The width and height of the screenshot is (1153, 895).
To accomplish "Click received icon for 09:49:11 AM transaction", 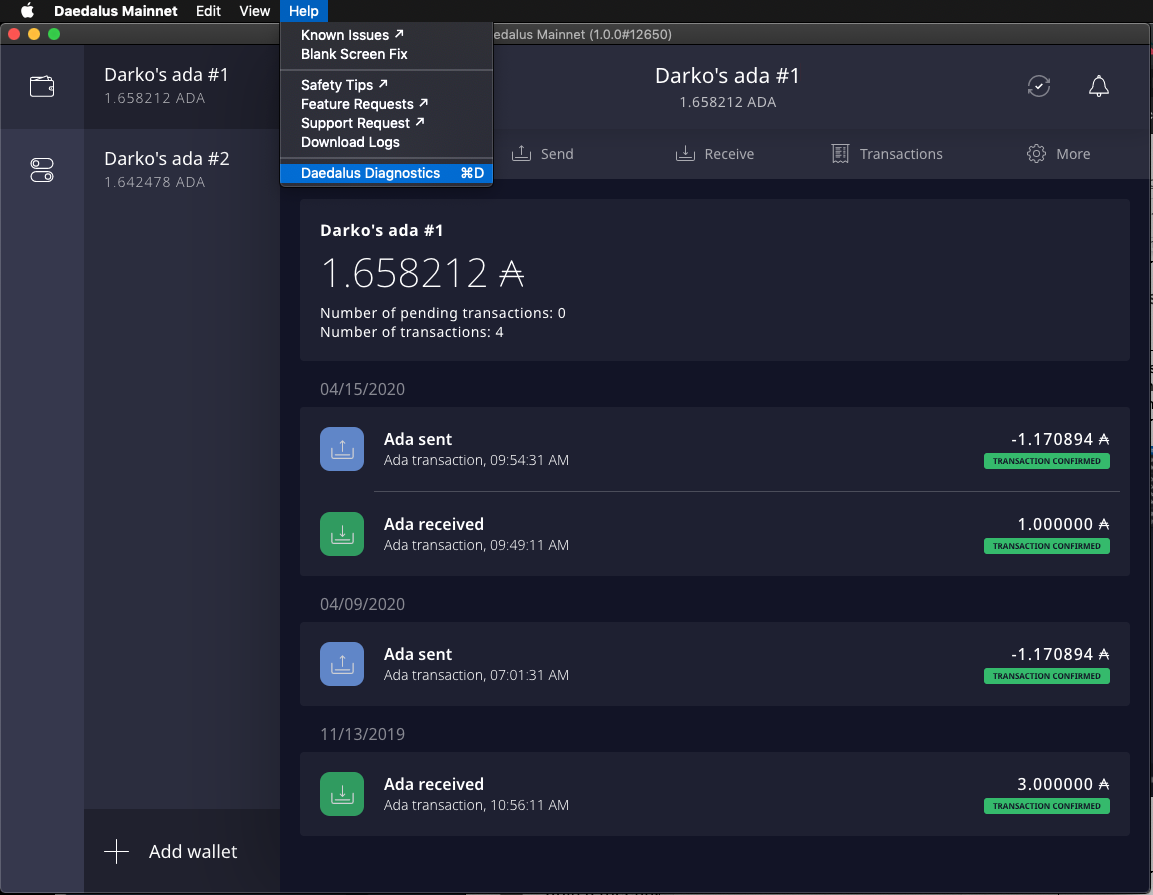I will 342,534.
